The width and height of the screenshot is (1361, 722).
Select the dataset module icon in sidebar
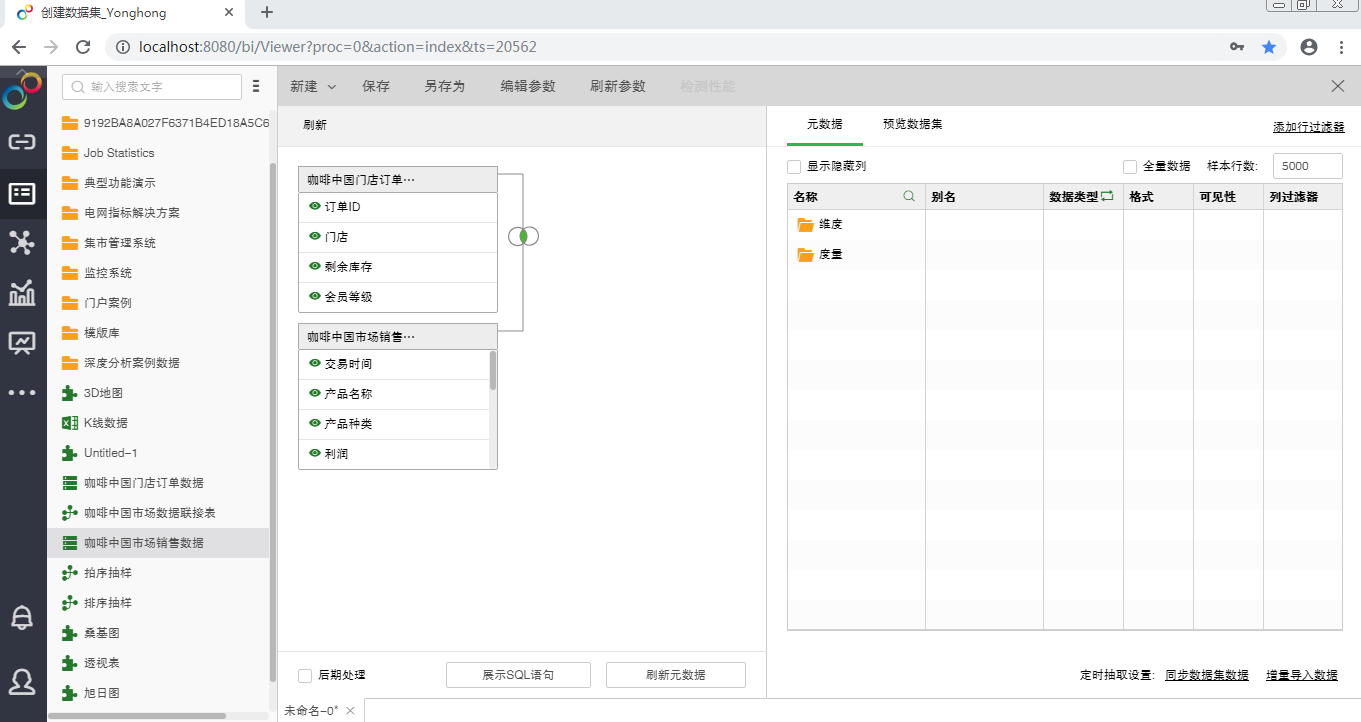pyautogui.click(x=22, y=193)
